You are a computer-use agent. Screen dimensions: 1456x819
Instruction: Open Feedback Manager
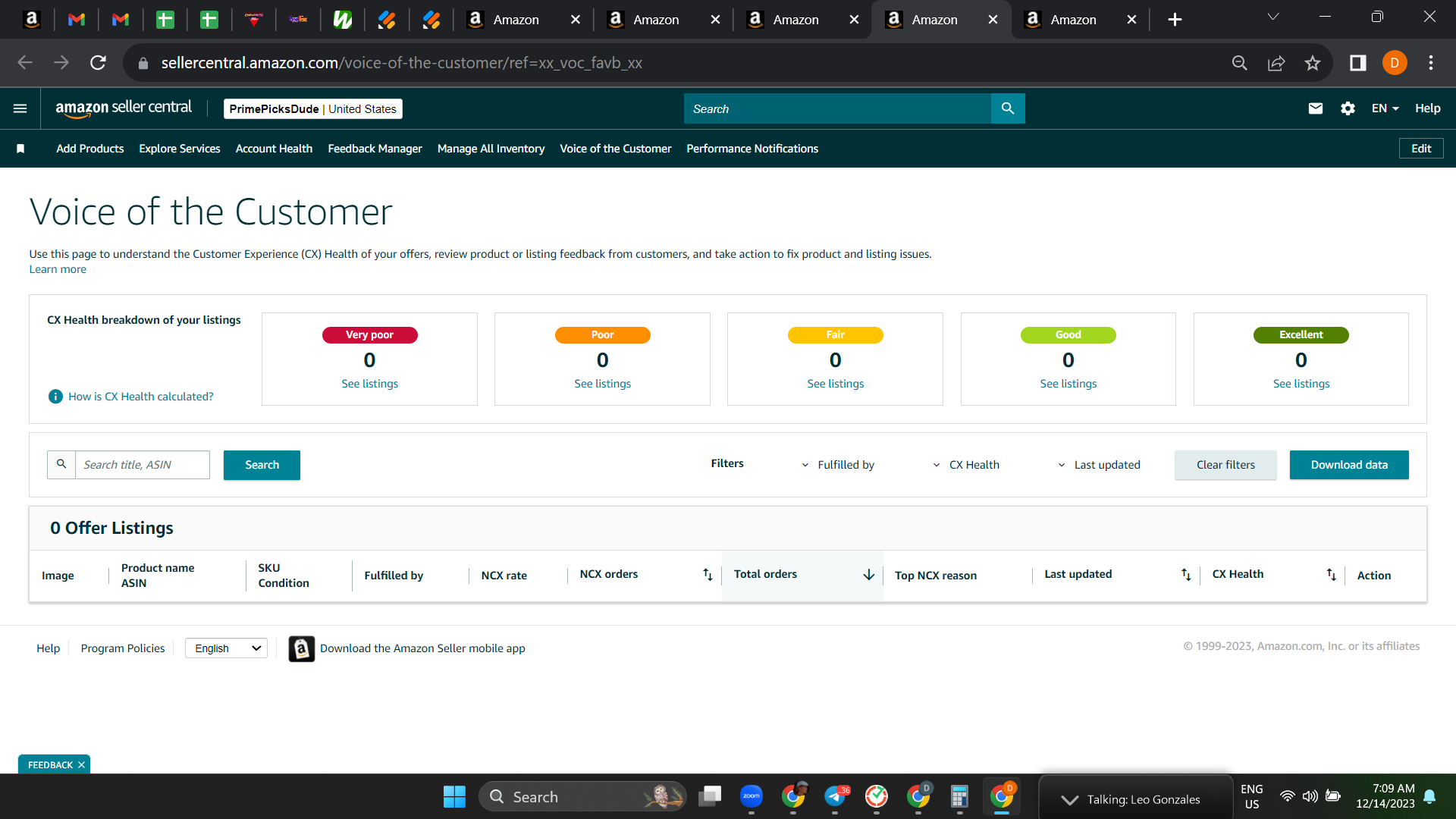[x=375, y=149]
